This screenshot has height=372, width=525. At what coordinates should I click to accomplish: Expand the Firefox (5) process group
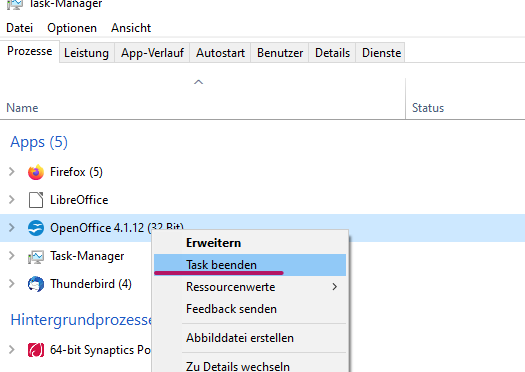12,172
